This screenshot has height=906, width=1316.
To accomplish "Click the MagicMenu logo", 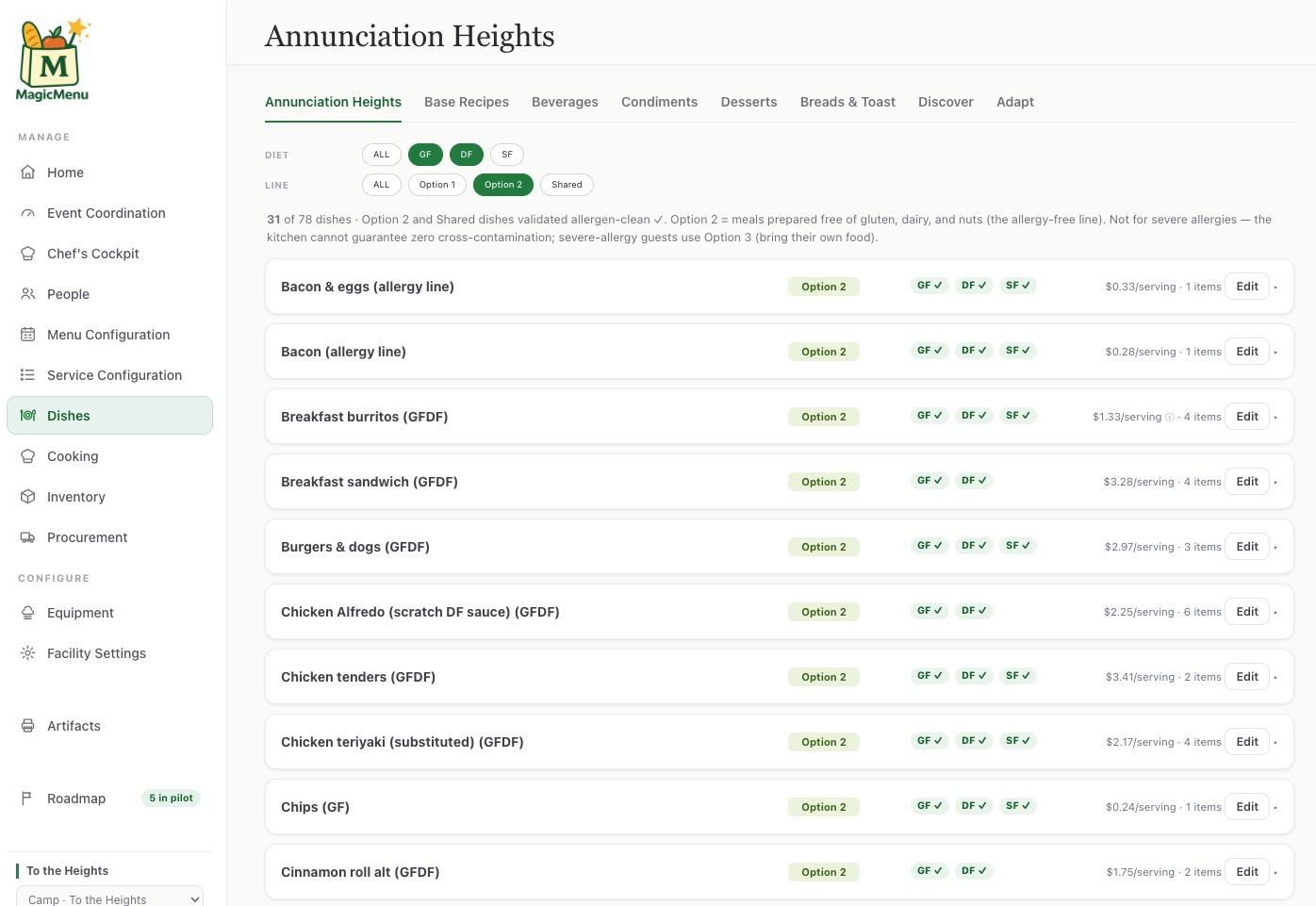I will click(x=53, y=59).
